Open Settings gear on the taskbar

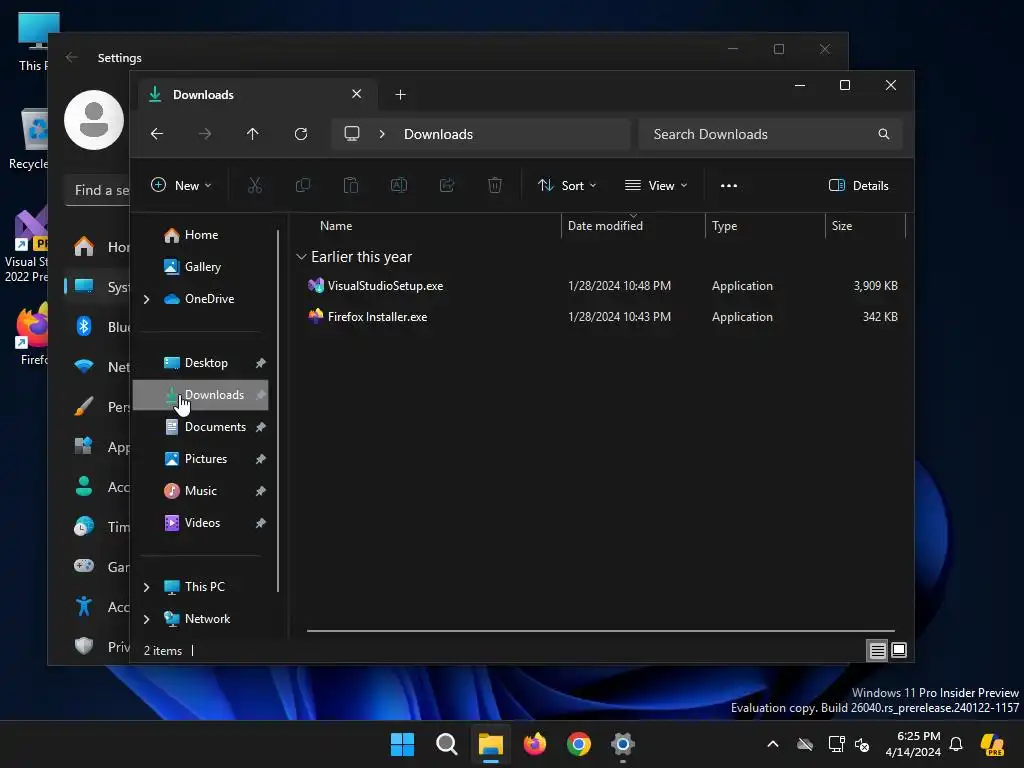coord(623,744)
